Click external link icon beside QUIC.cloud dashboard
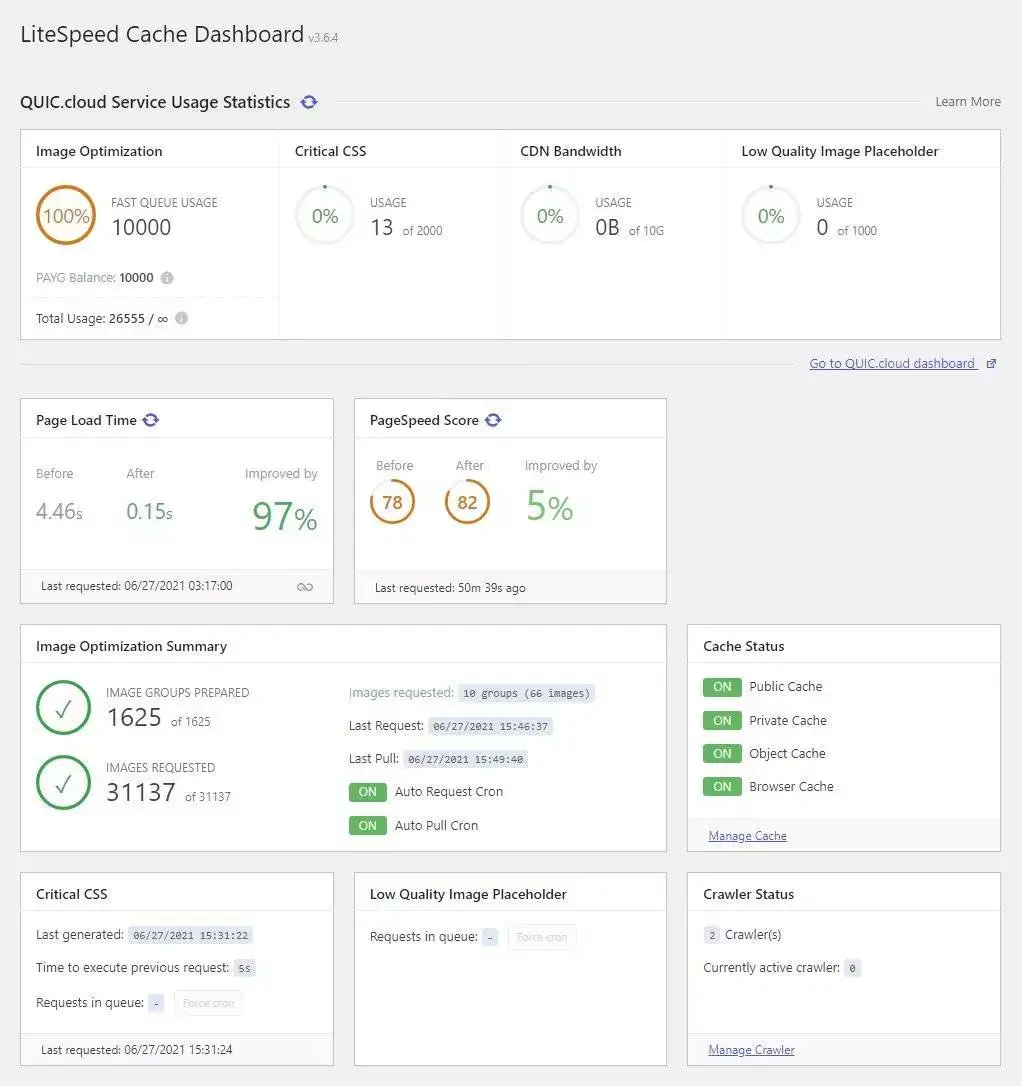The height and width of the screenshot is (1086, 1022). [x=991, y=364]
